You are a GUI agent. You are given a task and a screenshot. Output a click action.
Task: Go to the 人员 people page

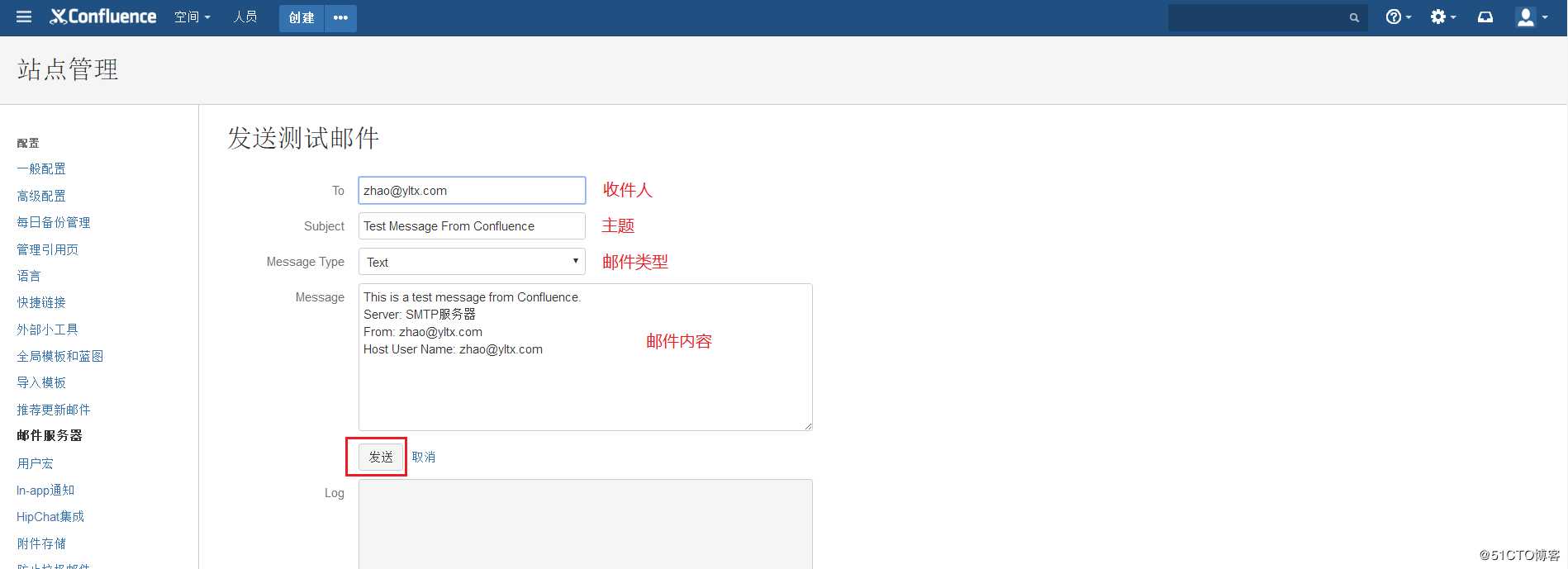tap(245, 17)
